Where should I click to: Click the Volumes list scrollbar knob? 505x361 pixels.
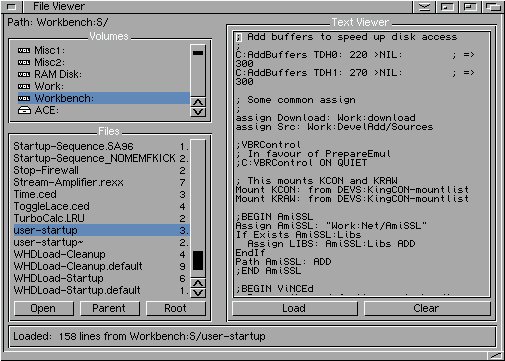point(198,53)
